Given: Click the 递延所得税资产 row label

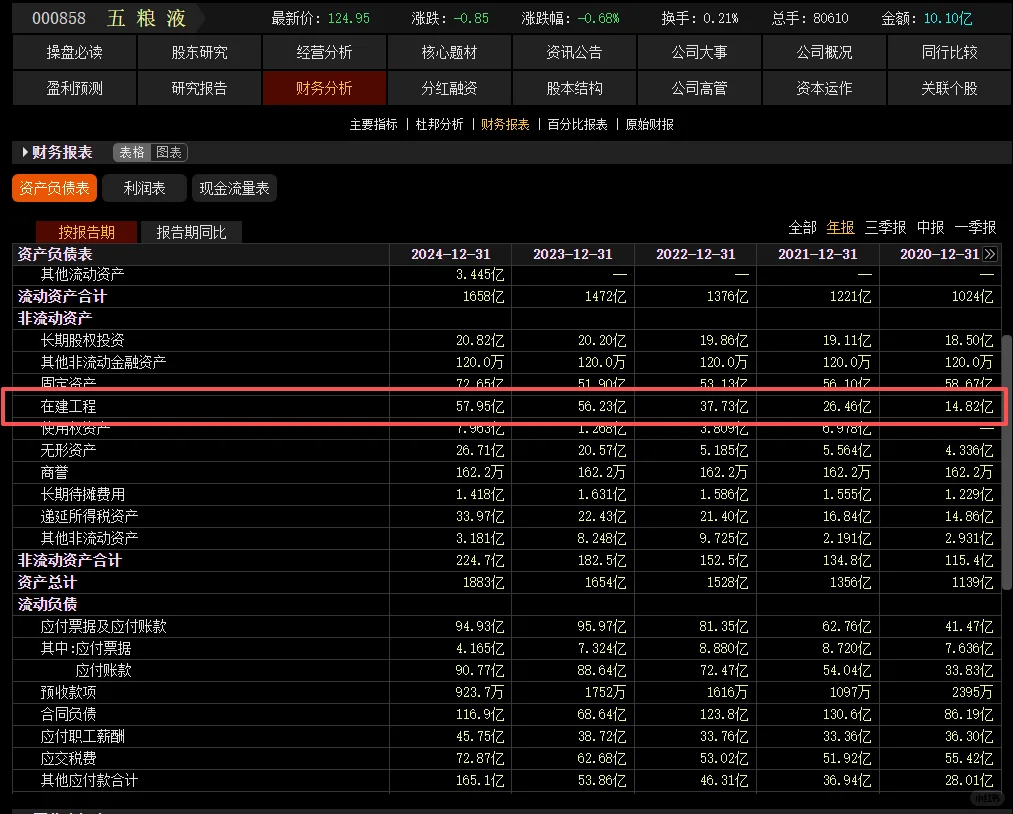Looking at the screenshot, I should pos(90,516).
